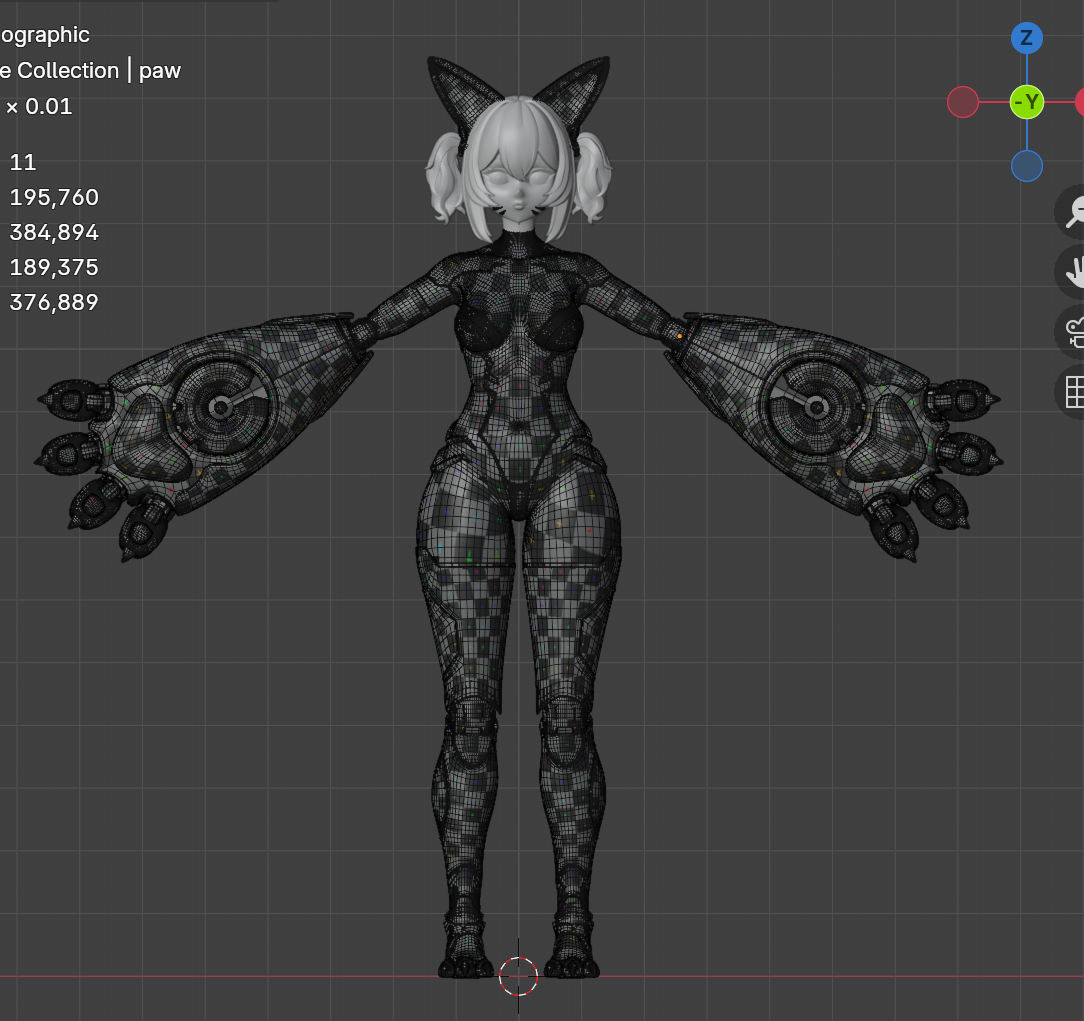The image size is (1084, 1021).
Task: Click the 'paw' object name in overlay text
Action: pos(160,71)
